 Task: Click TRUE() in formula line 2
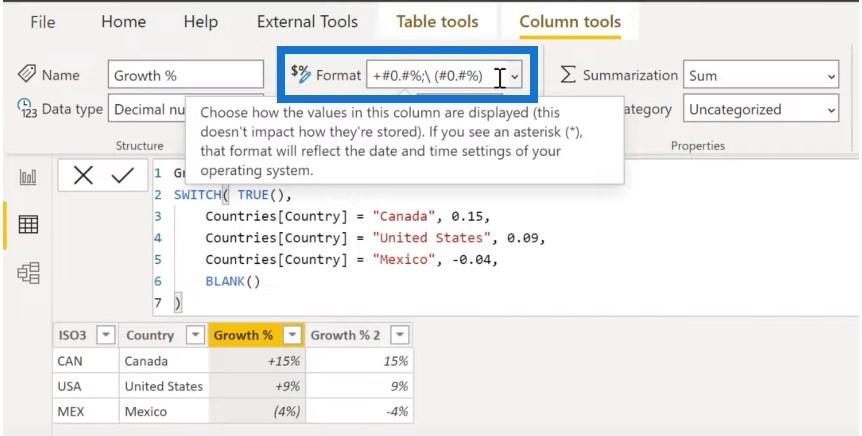pyautogui.click(x=261, y=195)
